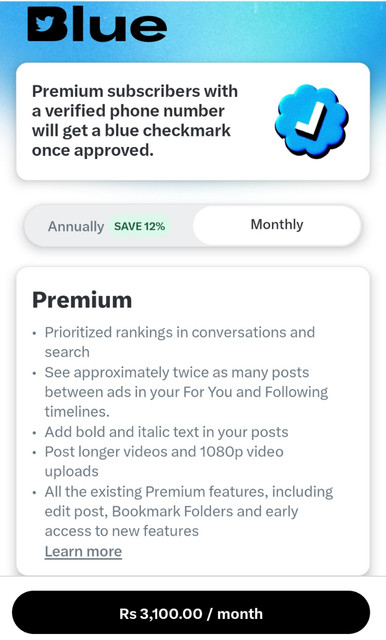The height and width of the screenshot is (640, 386).
Task: Tap the edit post and Bookmark Folders feature
Action: click(189, 511)
